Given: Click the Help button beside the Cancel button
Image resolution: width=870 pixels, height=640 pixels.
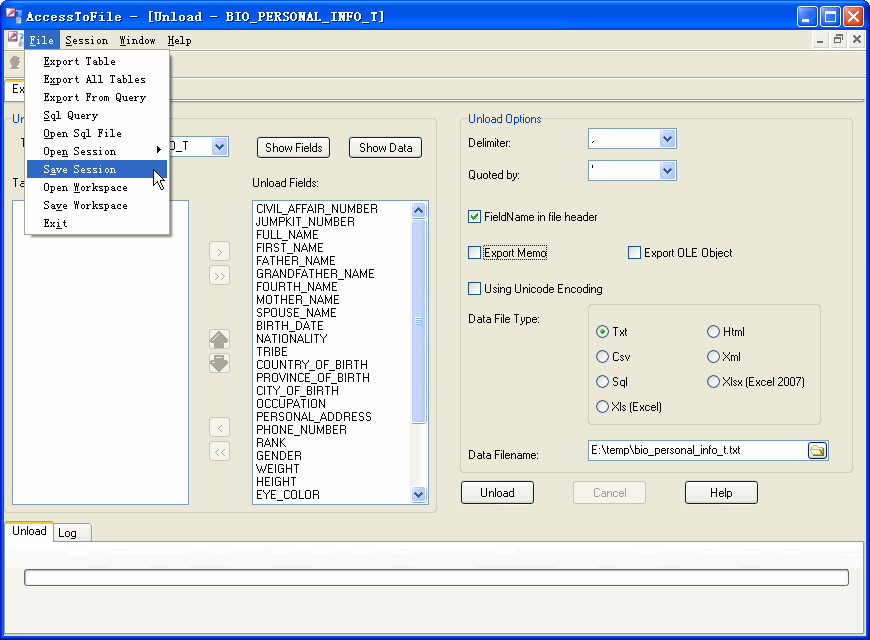Looking at the screenshot, I should tap(721, 493).
